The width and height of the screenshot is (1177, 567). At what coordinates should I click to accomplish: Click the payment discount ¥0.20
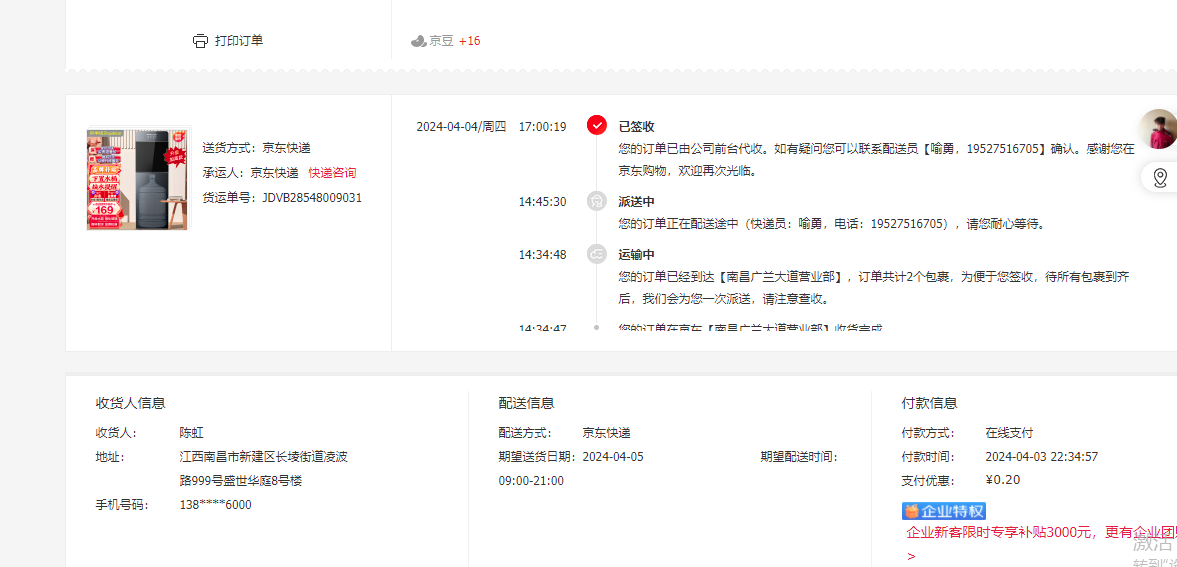pos(1002,480)
